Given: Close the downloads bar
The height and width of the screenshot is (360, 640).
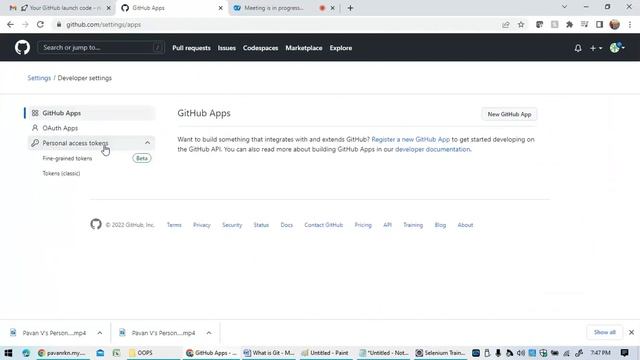Looking at the screenshot, I should point(631,332).
